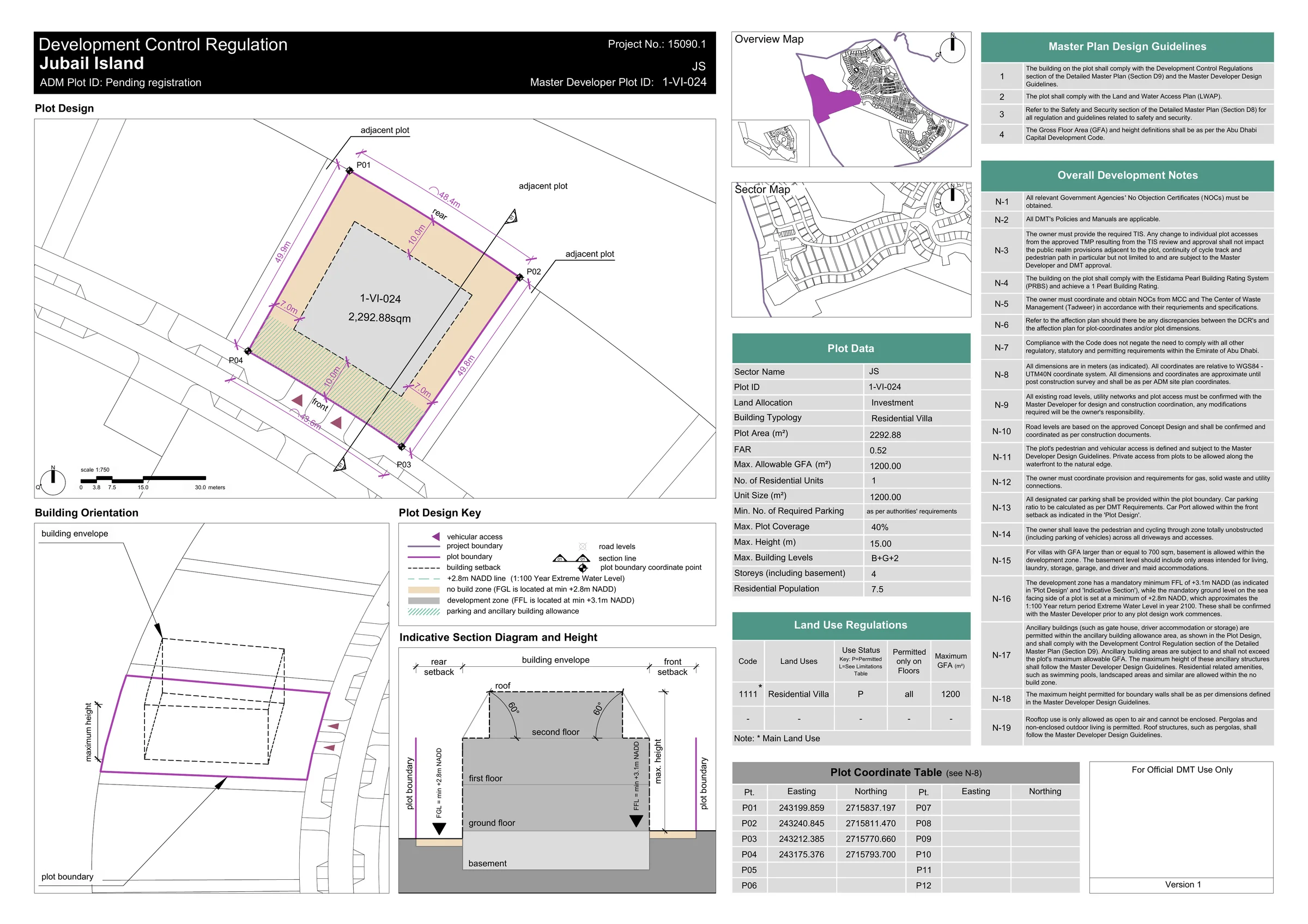Select coordinate point marker P04 on plot
The image size is (1308, 924).
point(248,351)
